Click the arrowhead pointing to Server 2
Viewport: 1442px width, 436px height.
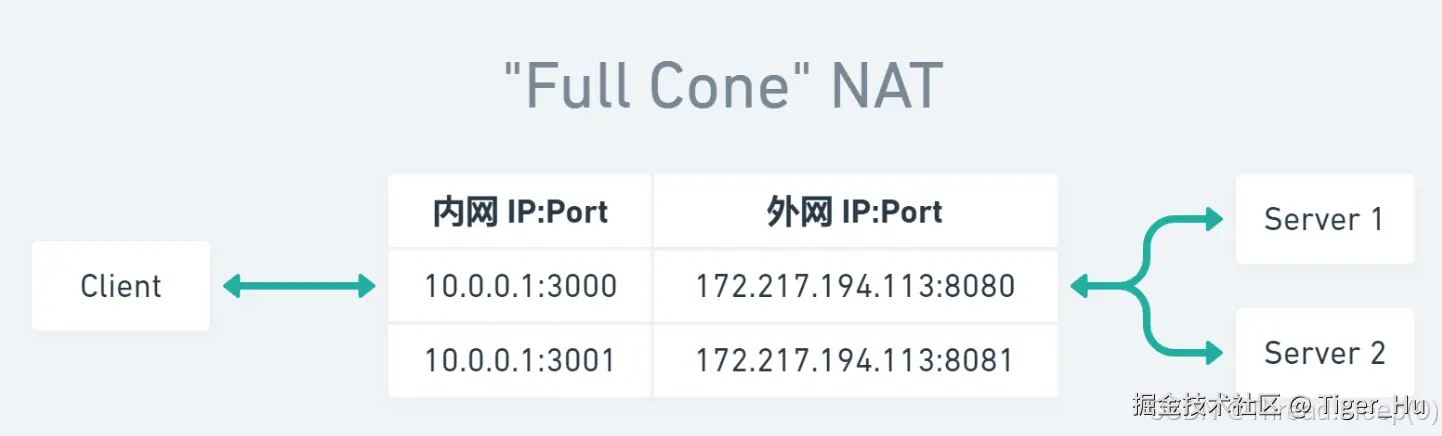[1213, 352]
